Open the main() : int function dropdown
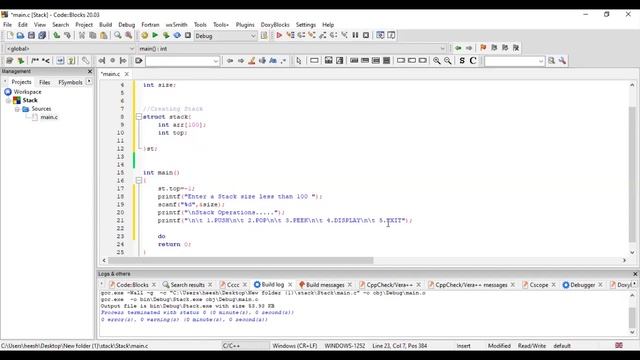 442,49
